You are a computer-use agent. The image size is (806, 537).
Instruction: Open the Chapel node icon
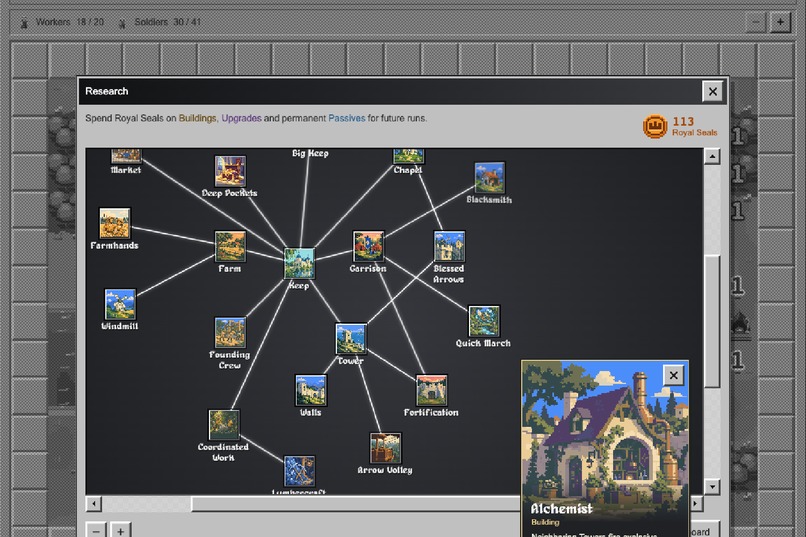tap(409, 156)
